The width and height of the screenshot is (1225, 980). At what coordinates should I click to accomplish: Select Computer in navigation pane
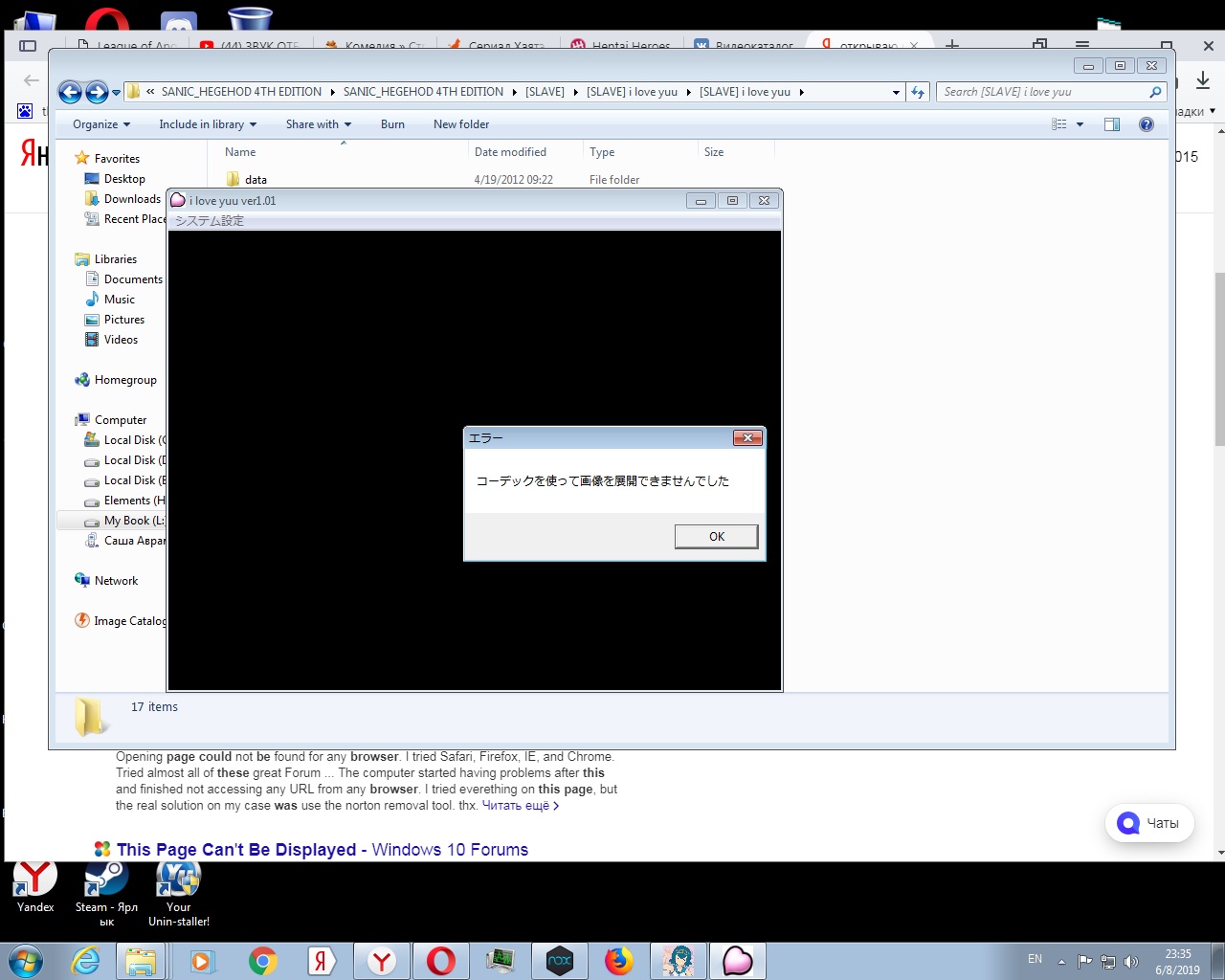(x=121, y=420)
